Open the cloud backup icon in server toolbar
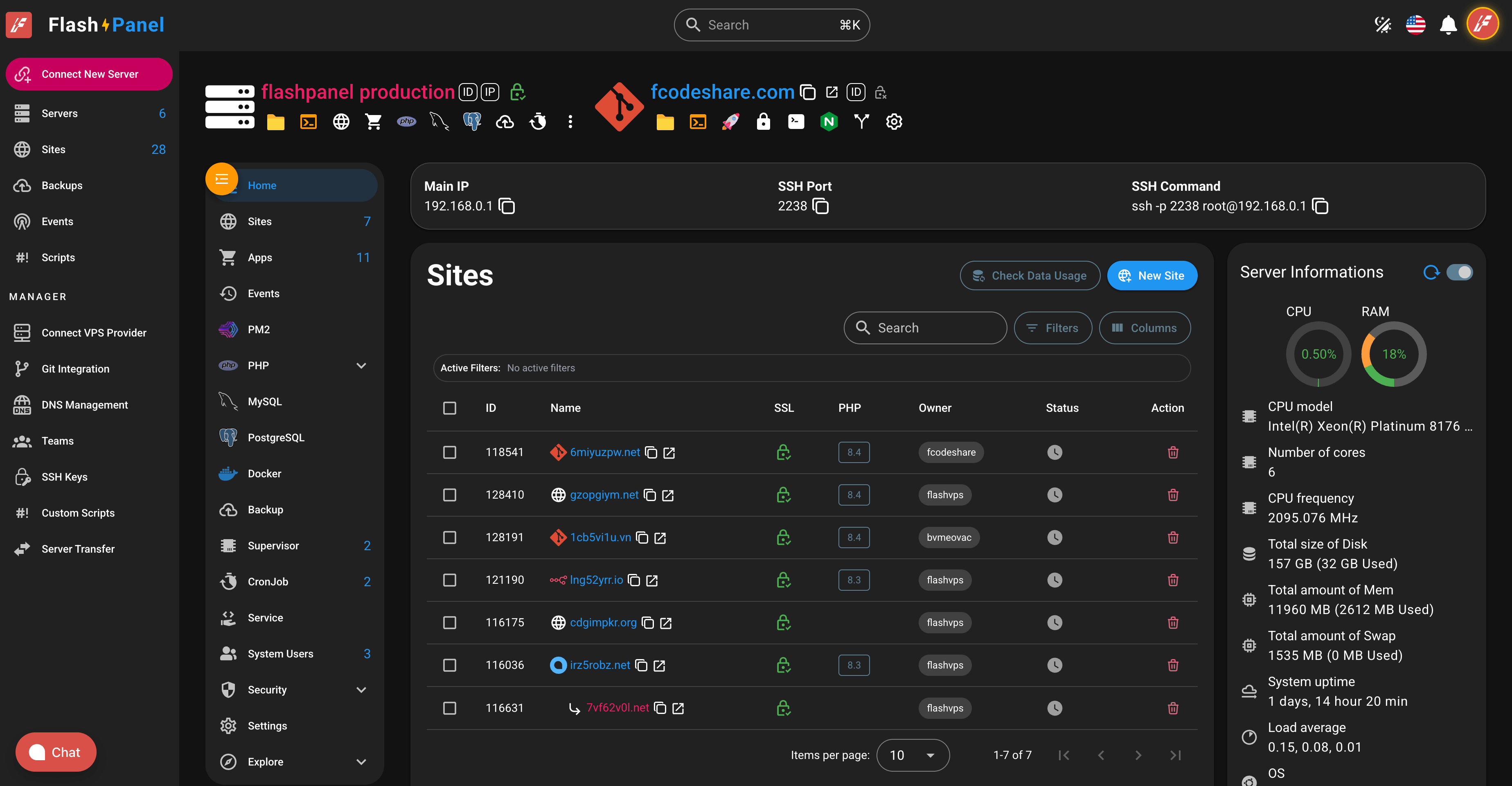This screenshot has height=786, width=1512. (505, 122)
